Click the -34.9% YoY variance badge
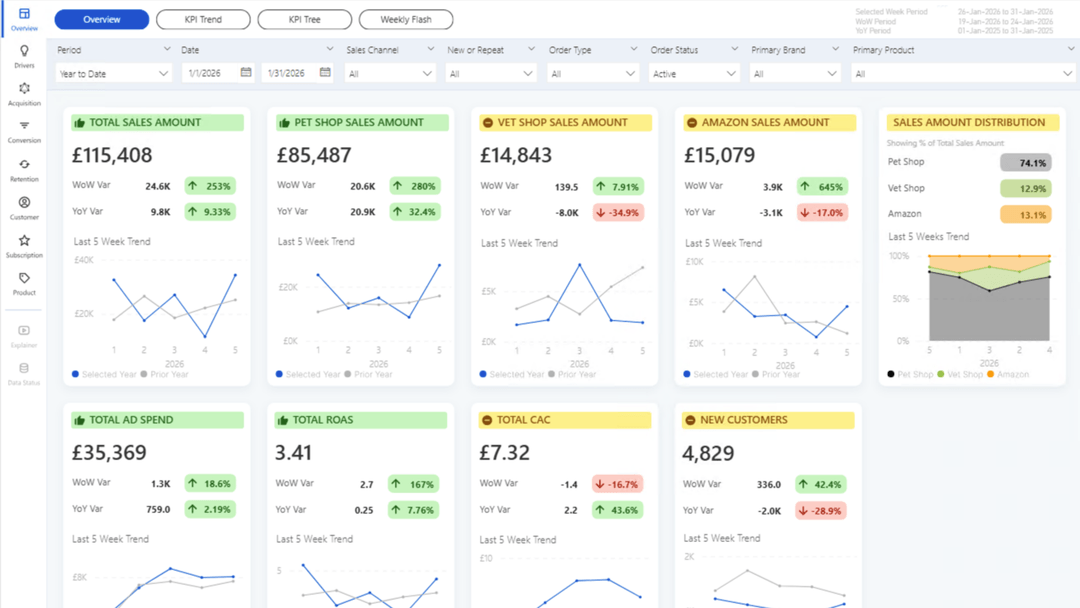This screenshot has height=608, width=1080. [618, 213]
